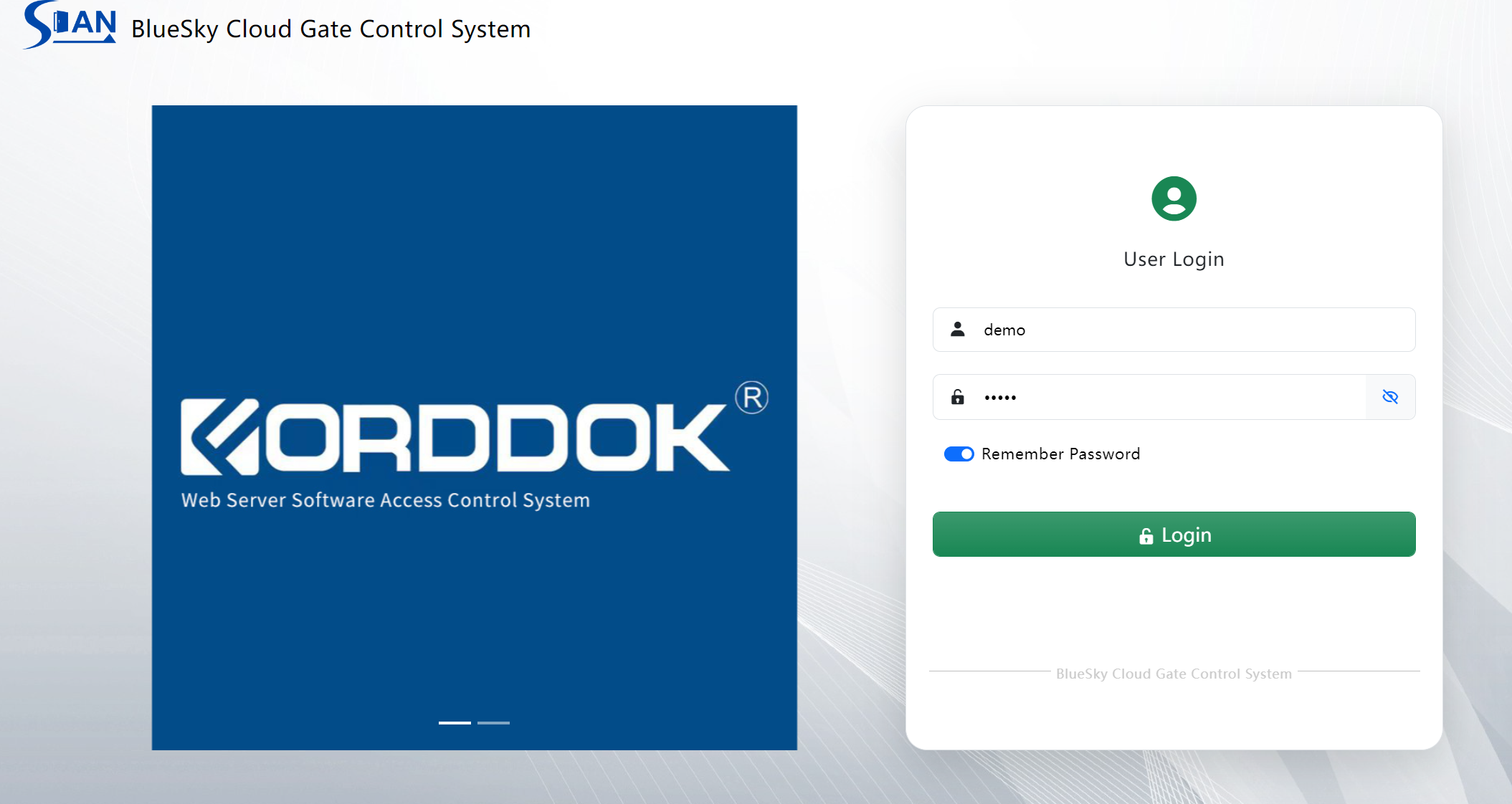Toggle password visibility with the eye icon
Viewport: 1512px width, 804px height.
click(1389, 397)
